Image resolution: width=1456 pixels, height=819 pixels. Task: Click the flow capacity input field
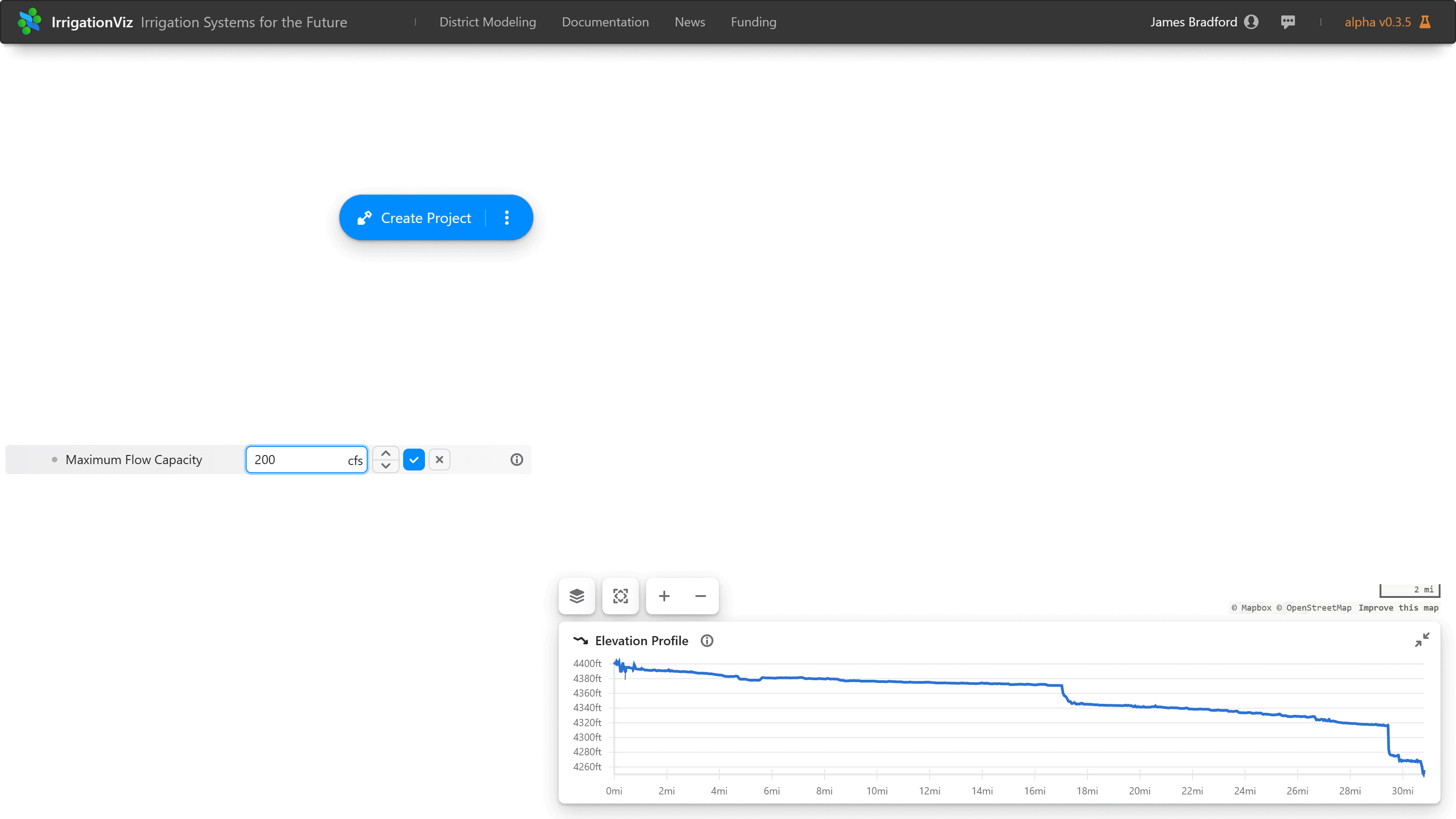click(297, 460)
